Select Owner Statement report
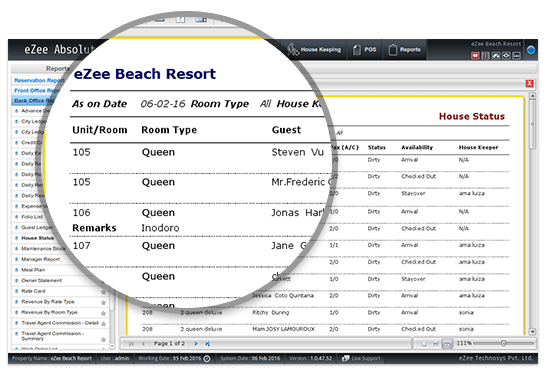 pyautogui.click(x=41, y=280)
